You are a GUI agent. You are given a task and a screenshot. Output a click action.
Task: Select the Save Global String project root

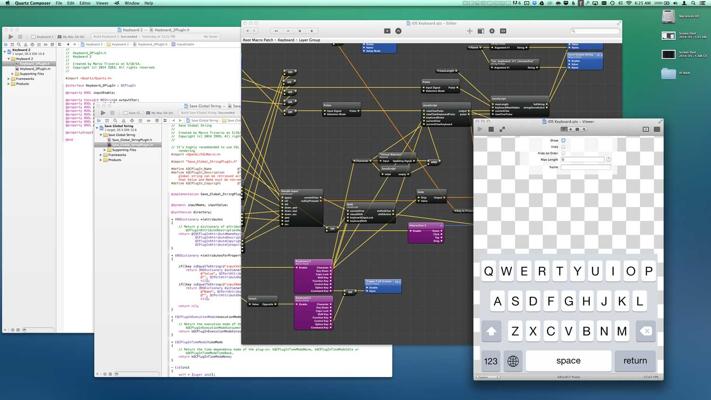click(x=119, y=127)
